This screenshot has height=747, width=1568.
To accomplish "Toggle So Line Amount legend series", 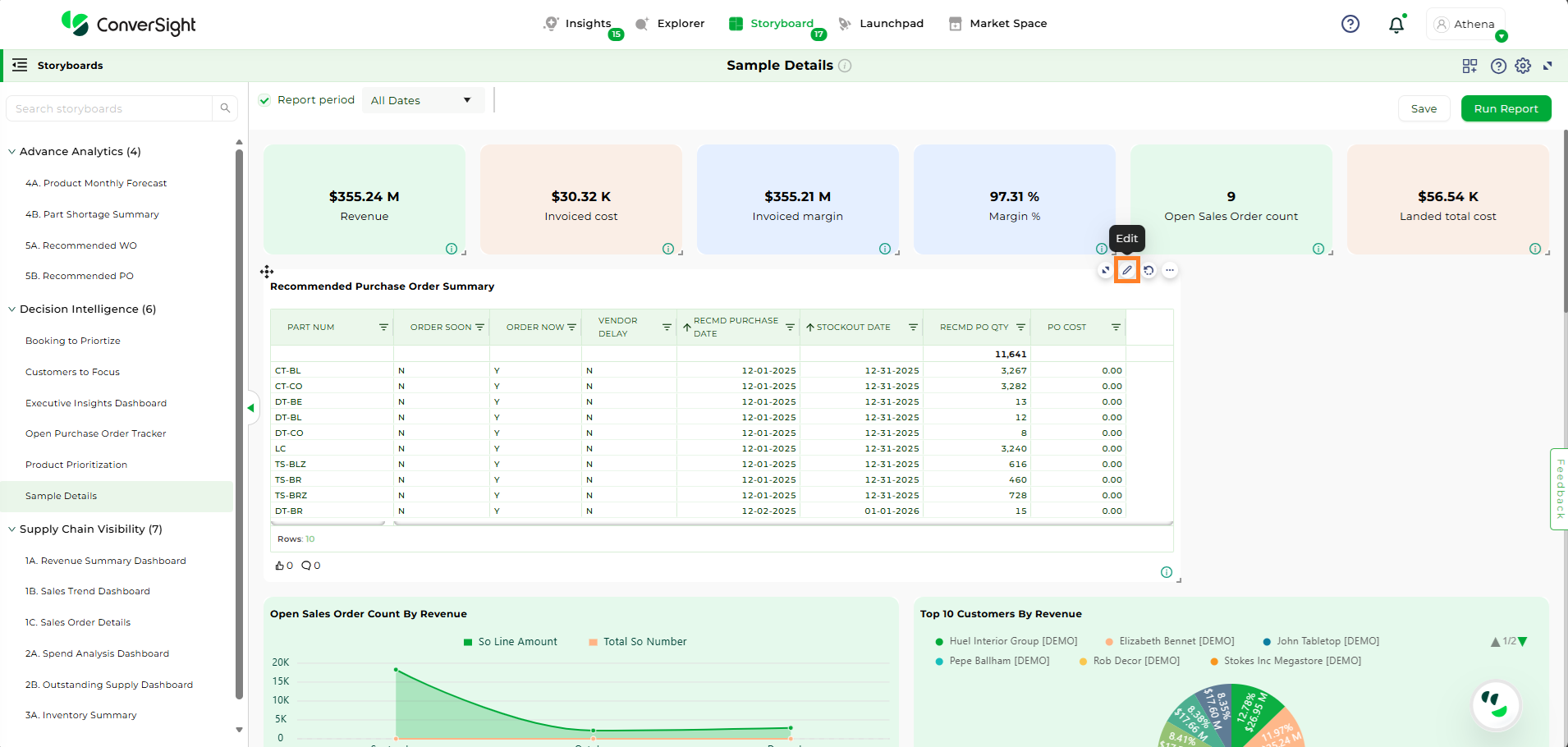I will pyautogui.click(x=510, y=642).
